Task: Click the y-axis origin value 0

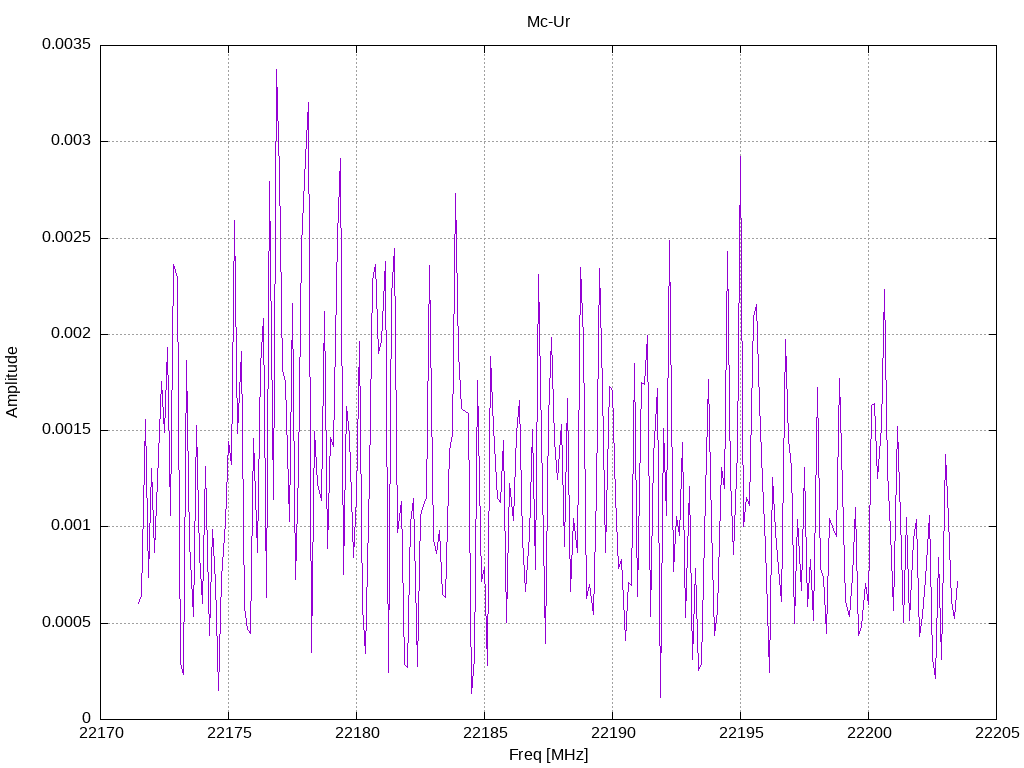Action: click(x=87, y=718)
